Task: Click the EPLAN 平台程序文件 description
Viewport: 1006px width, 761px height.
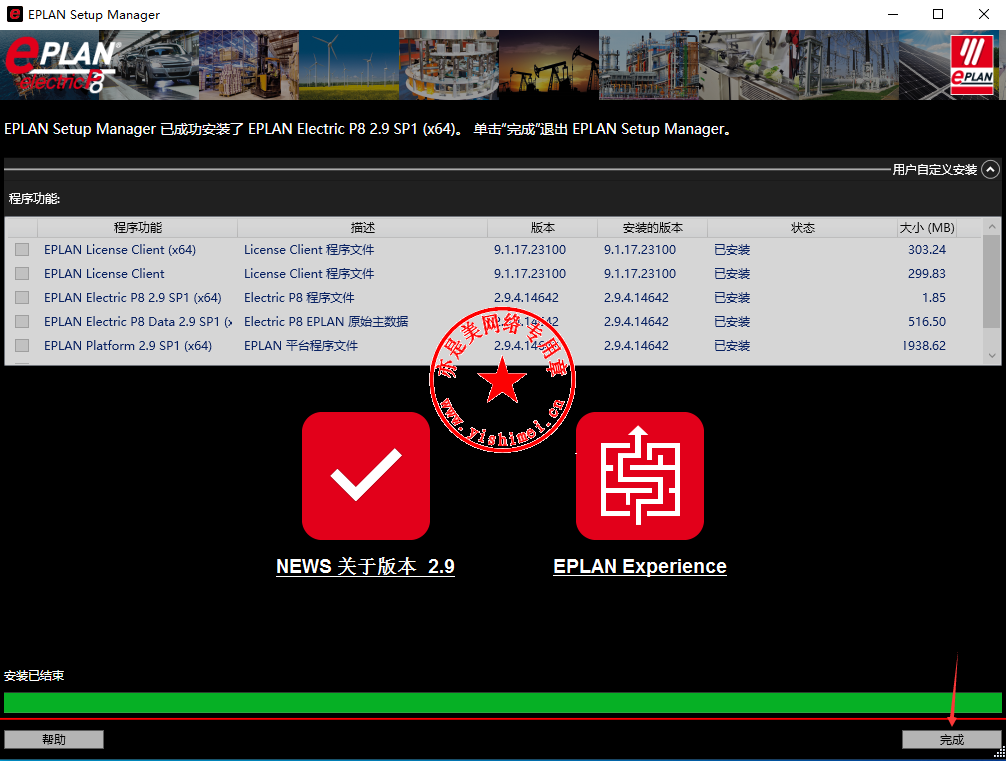Action: (301, 345)
